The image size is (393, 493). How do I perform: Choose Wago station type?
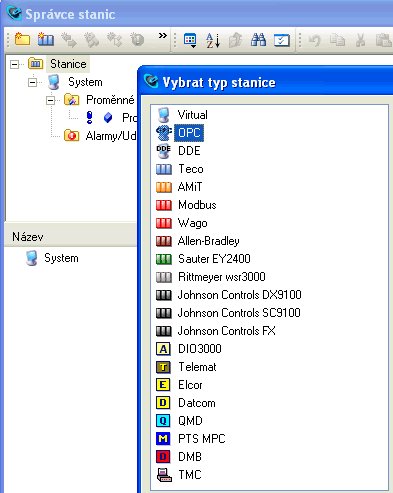tap(192, 223)
